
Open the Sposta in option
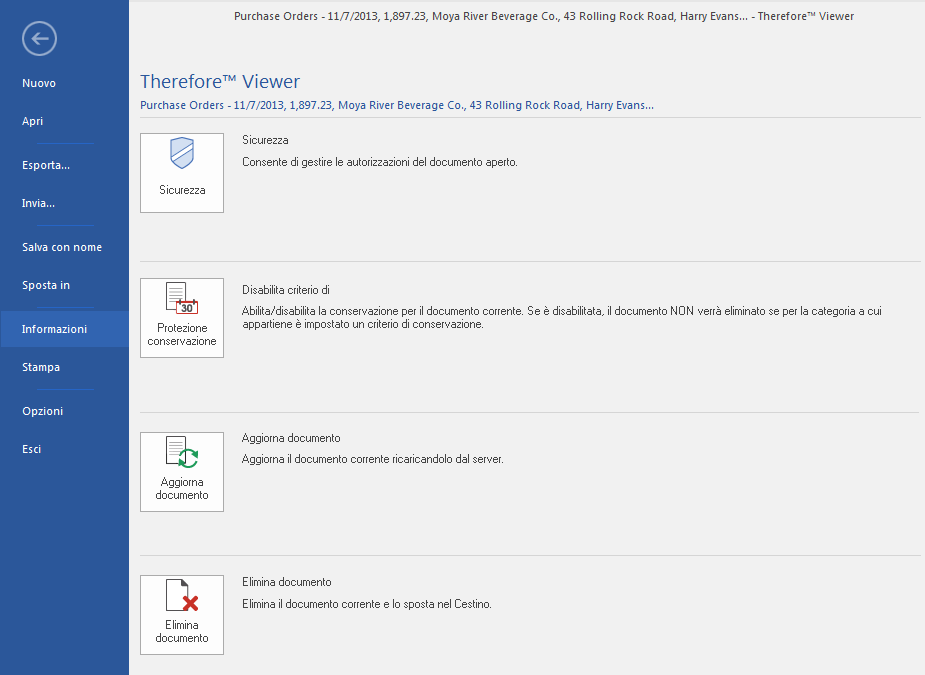click(x=46, y=285)
